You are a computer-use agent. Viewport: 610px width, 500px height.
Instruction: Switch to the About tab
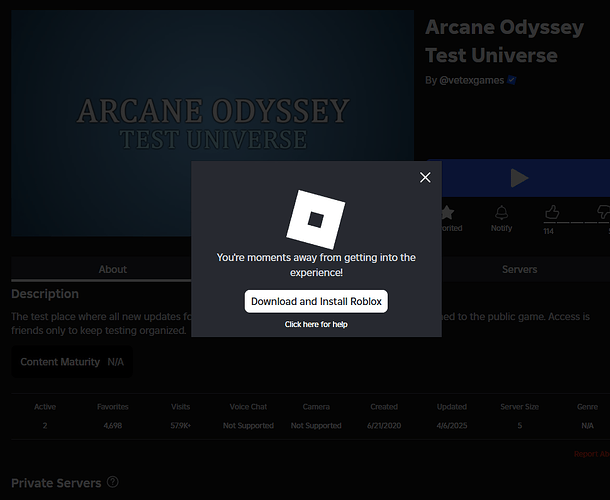click(113, 269)
